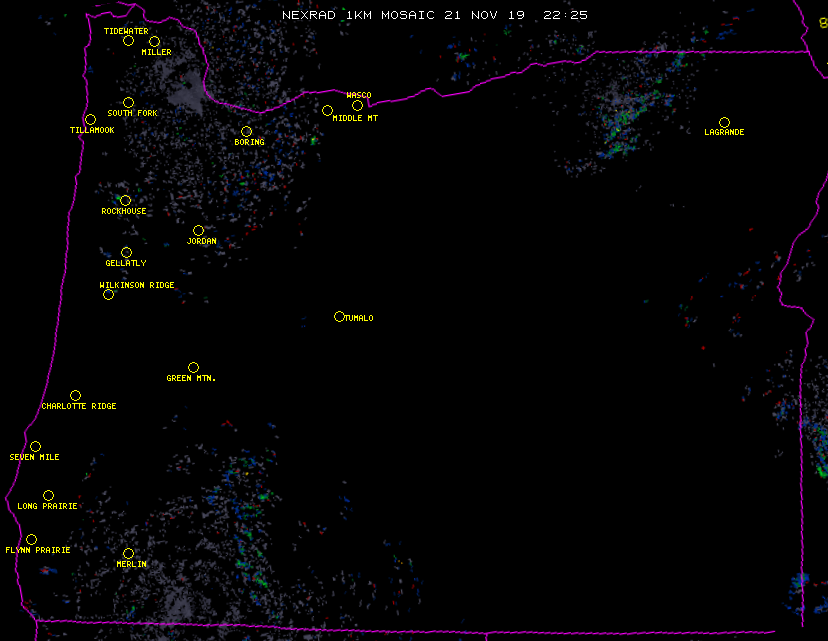
Task: Select the Wasco station marker circle
Action: point(357,106)
